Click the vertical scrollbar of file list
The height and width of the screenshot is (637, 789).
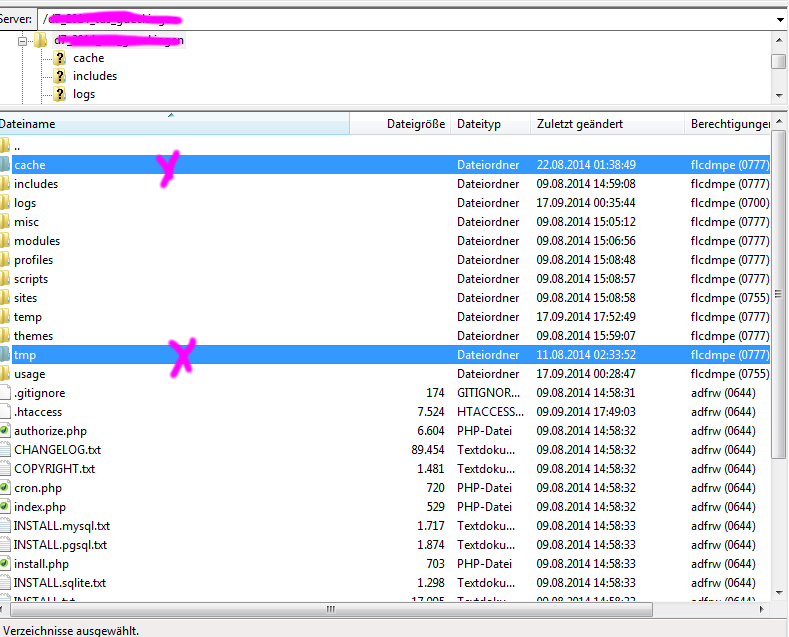[x=779, y=300]
